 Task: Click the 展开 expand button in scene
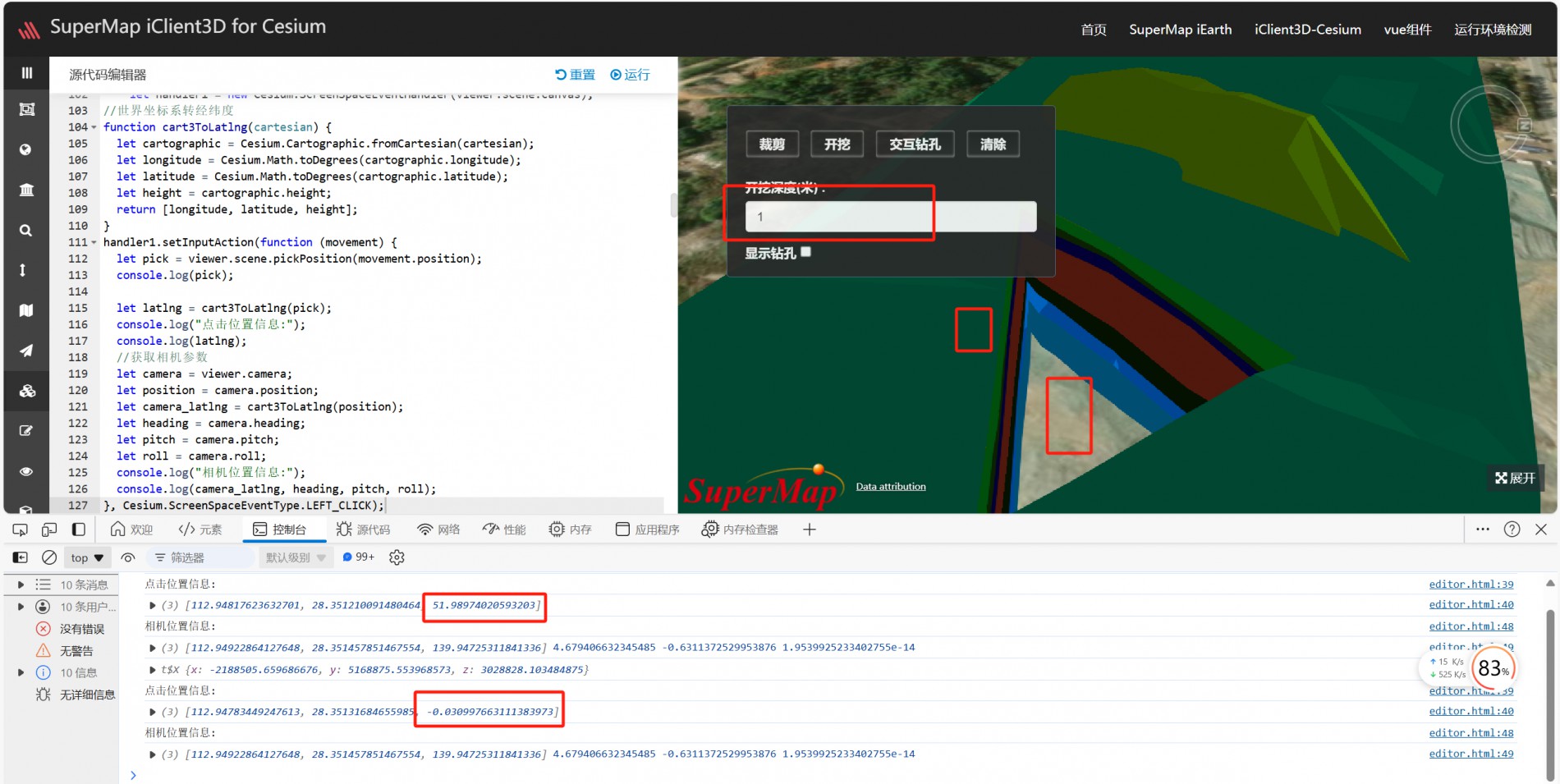(1515, 478)
